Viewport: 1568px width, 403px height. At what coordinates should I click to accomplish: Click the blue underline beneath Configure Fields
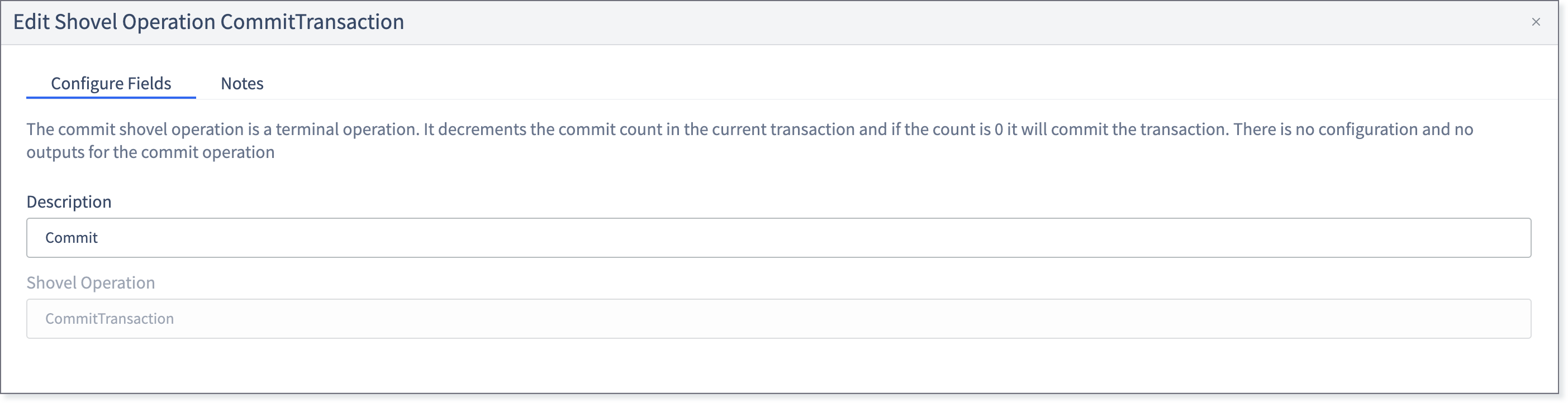pos(111,97)
